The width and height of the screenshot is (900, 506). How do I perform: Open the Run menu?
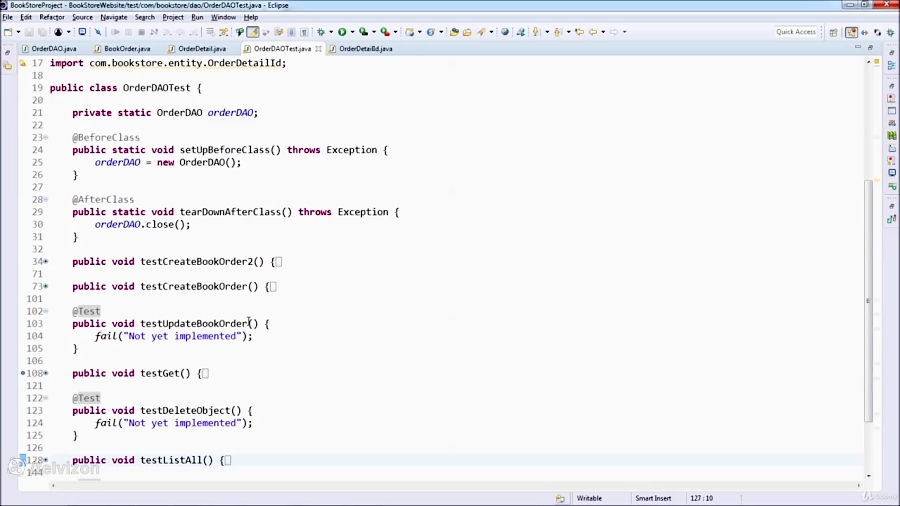(197, 17)
